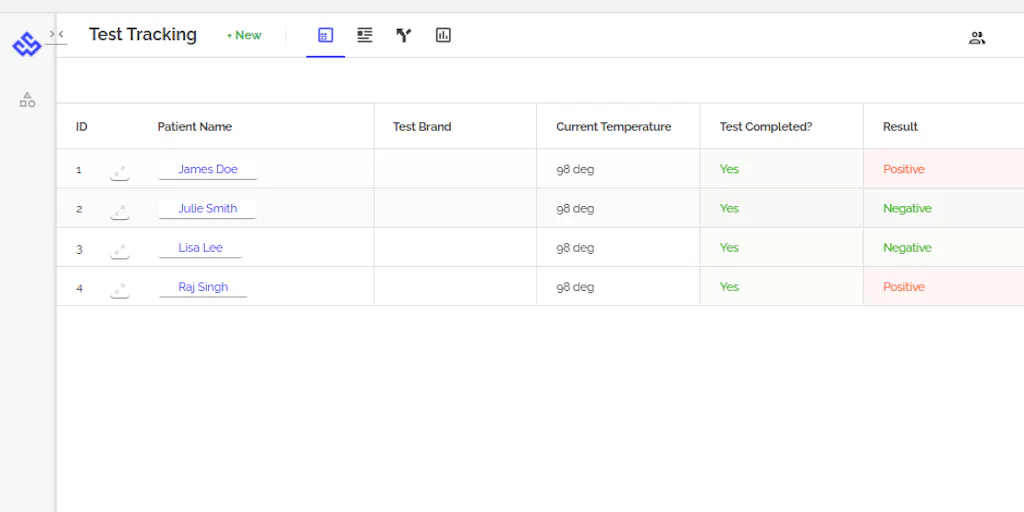The height and width of the screenshot is (512, 1024).
Task: Select Raj Singh's Positive result cell
Action: pos(944,286)
